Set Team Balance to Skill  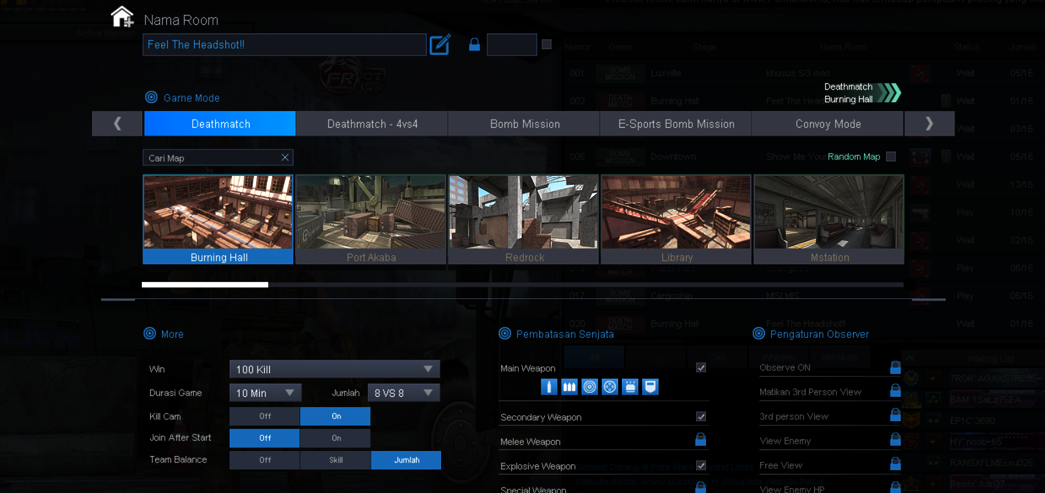click(335, 460)
